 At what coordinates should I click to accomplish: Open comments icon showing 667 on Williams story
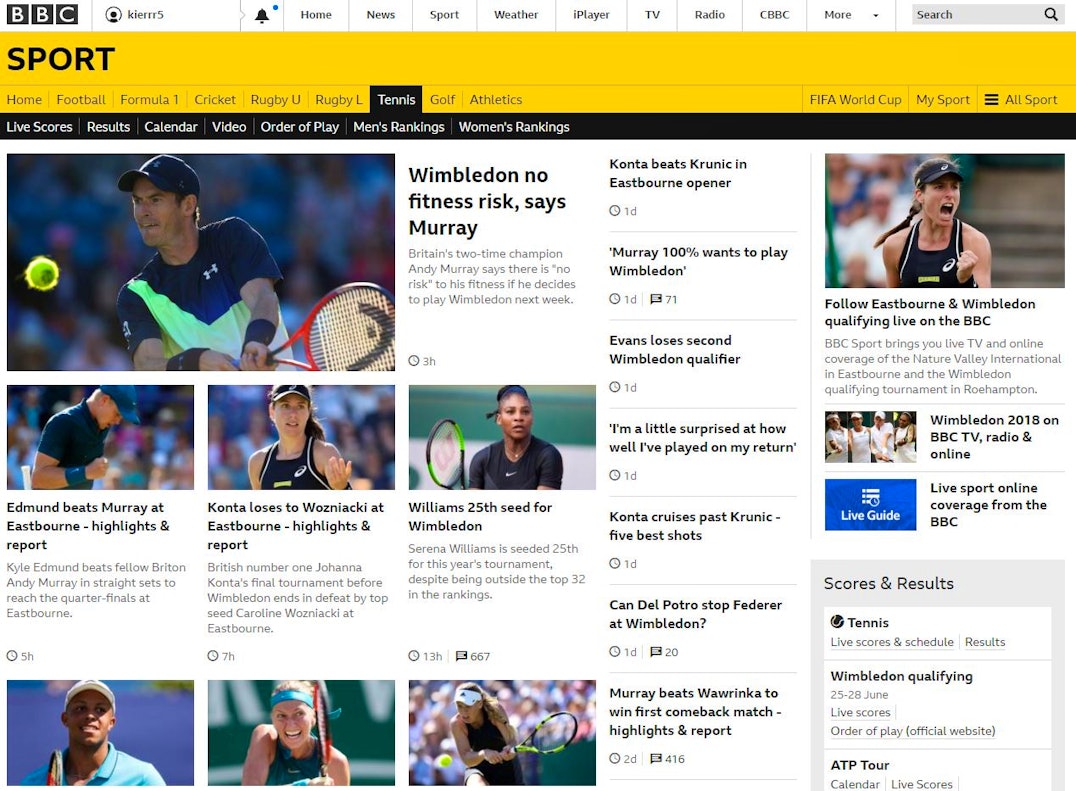point(461,656)
